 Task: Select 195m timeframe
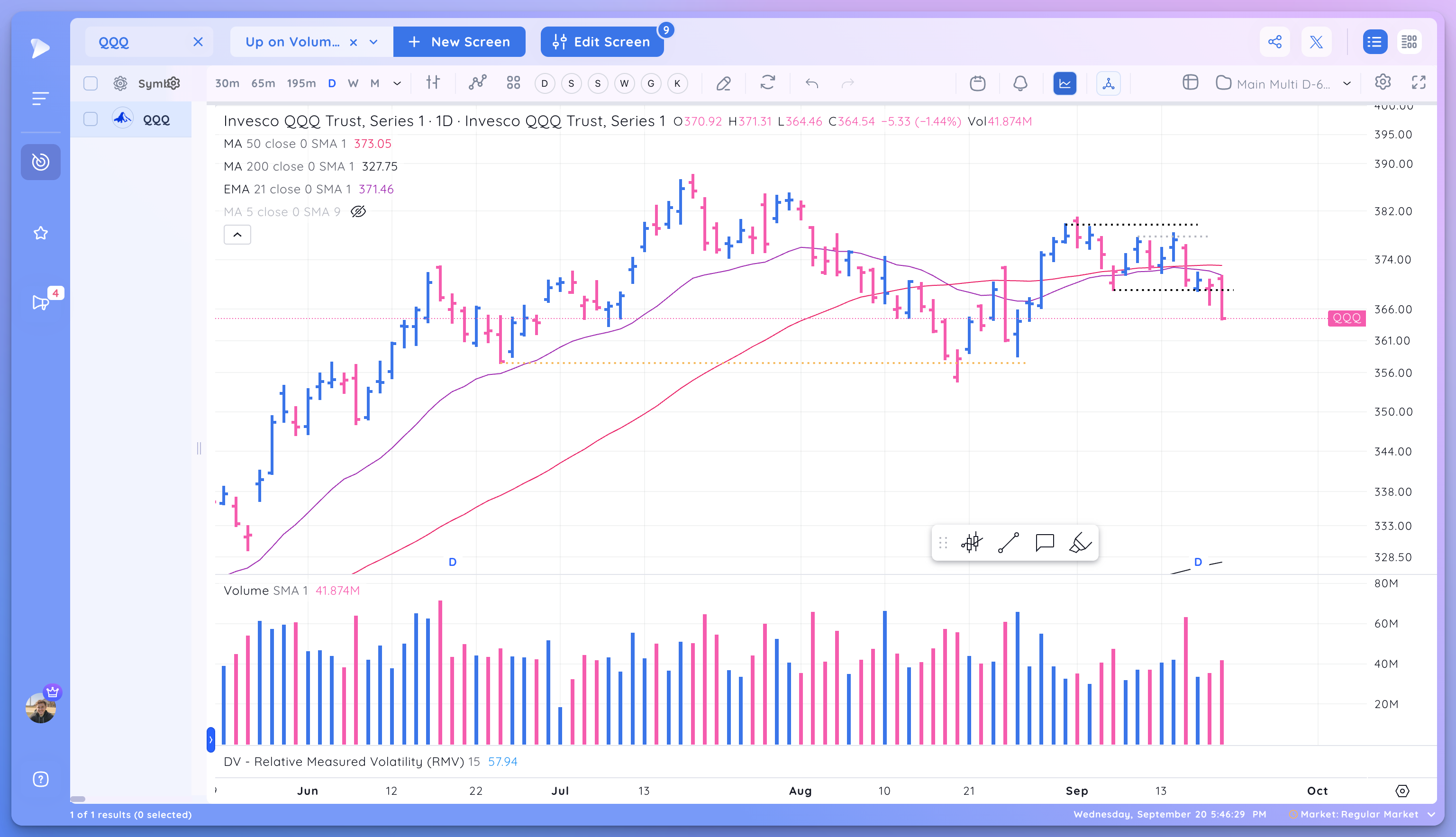tap(301, 83)
